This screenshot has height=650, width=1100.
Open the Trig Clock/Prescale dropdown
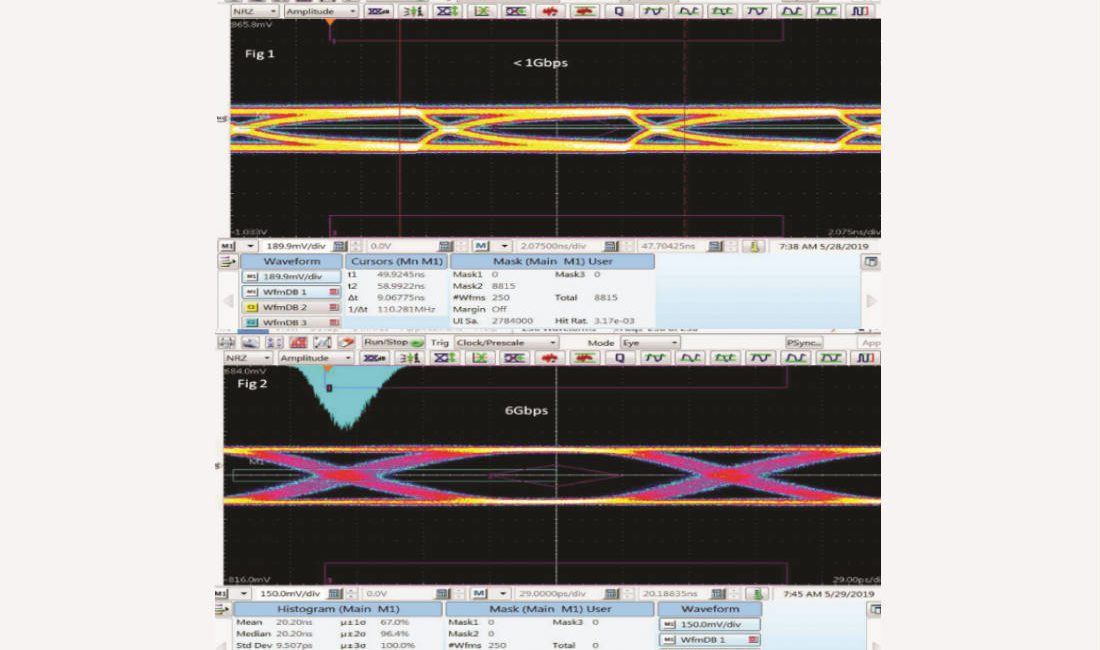506,342
